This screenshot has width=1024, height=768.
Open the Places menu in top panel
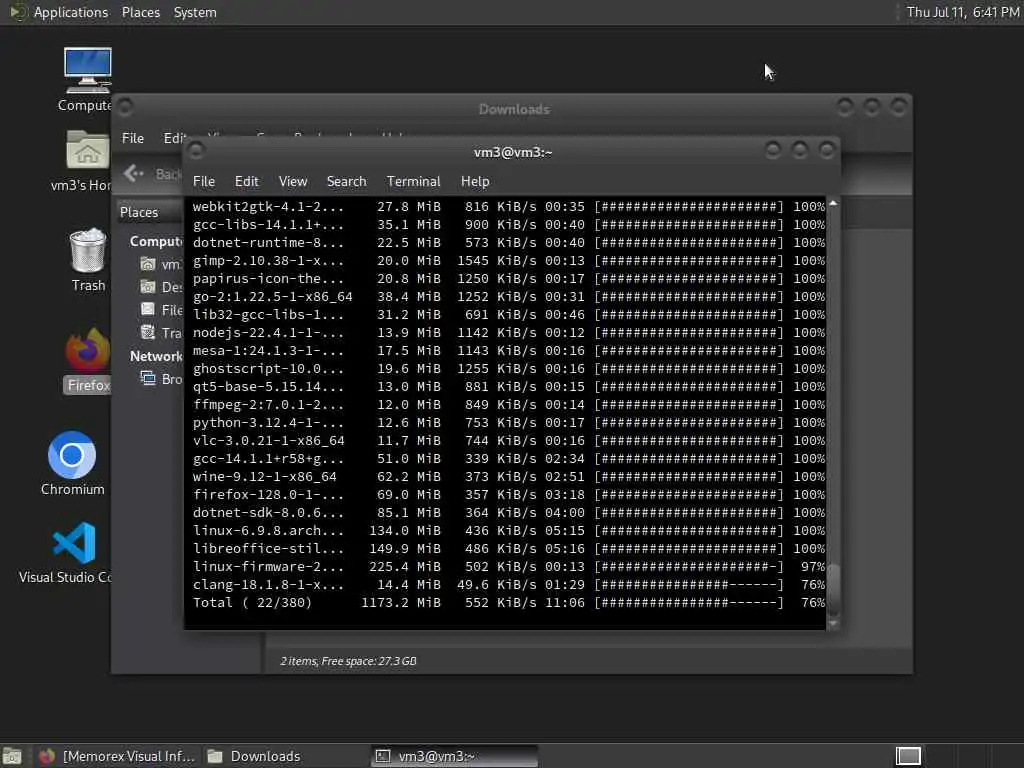(140, 12)
